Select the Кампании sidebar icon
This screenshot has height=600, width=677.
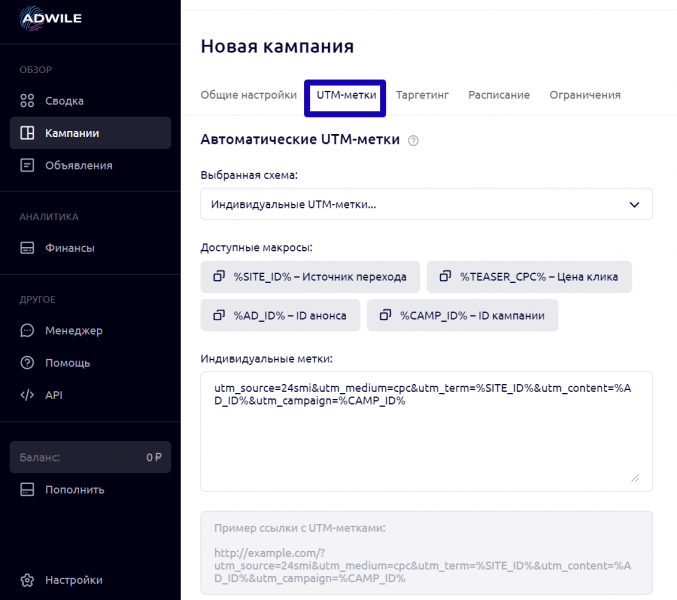[x=27, y=133]
